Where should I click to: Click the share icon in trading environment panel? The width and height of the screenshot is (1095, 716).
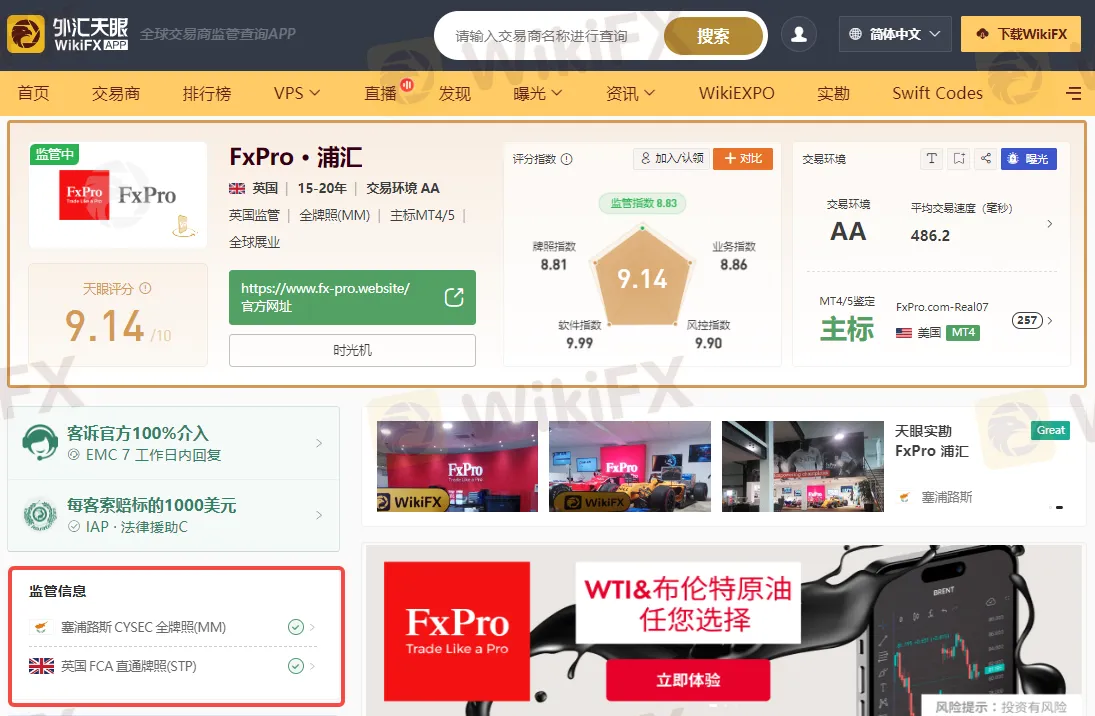(x=985, y=159)
